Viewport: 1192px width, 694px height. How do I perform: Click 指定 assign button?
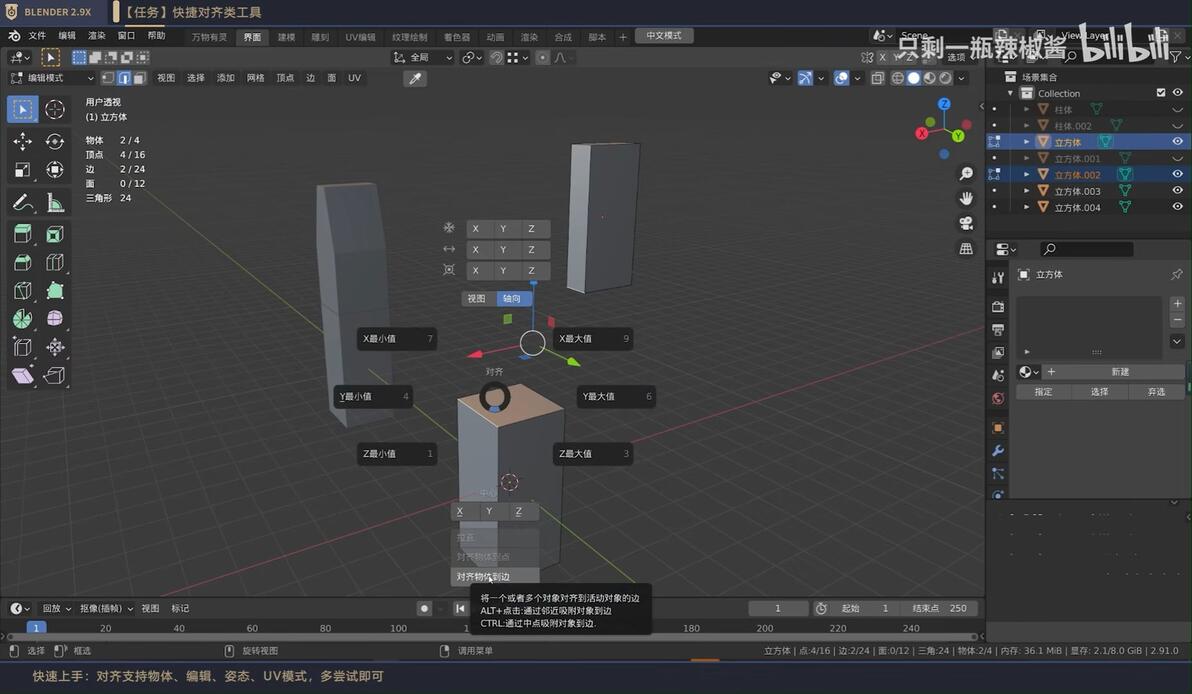(1043, 391)
